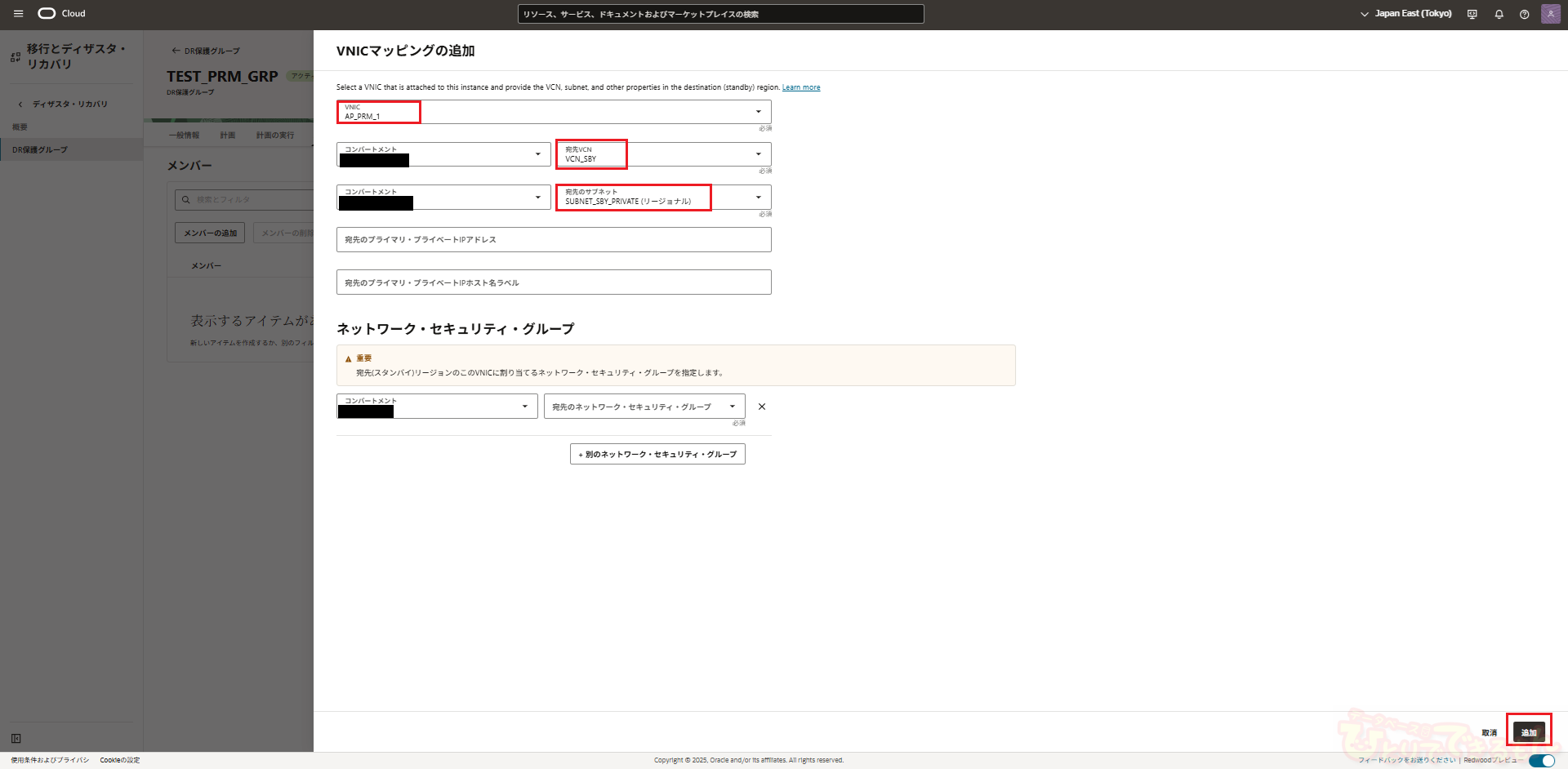The image size is (1568, 769).
Task: Expand the VNIC dropdown showing AP_PRM_1
Action: tap(554, 112)
